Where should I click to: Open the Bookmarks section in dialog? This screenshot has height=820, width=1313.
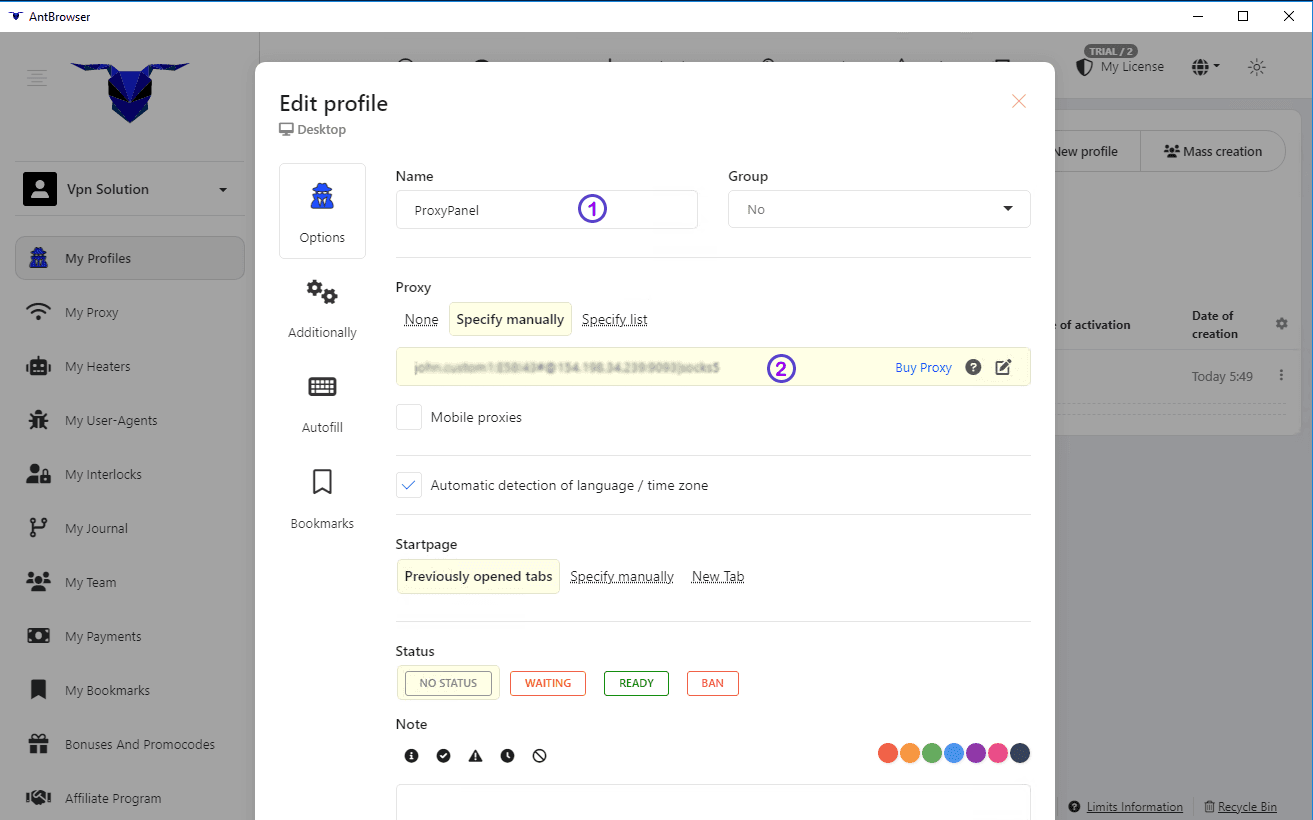[322, 498]
